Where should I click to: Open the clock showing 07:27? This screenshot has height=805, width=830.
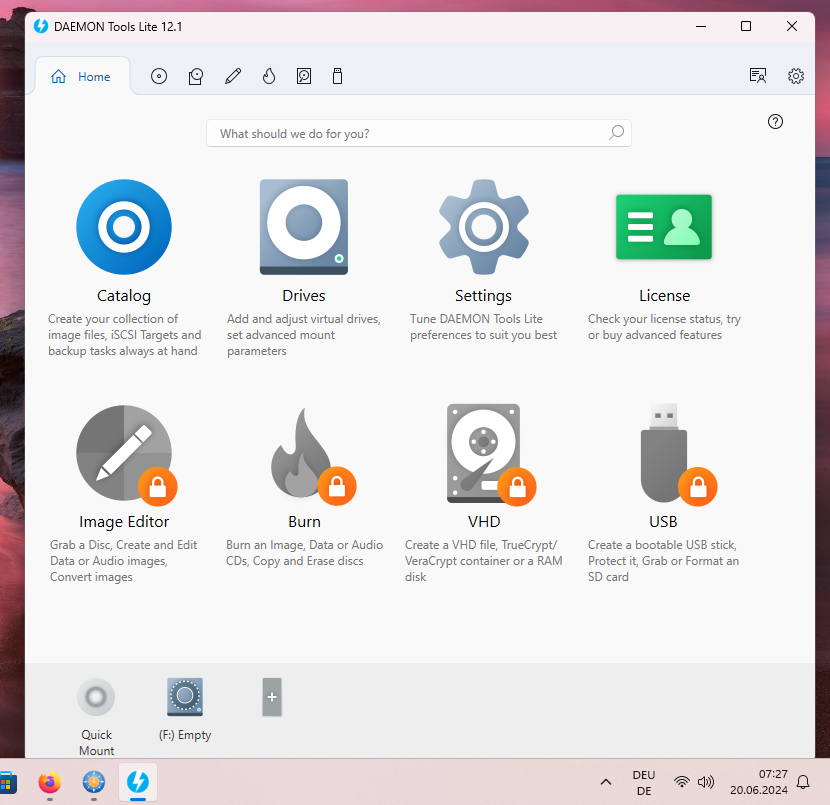759,782
